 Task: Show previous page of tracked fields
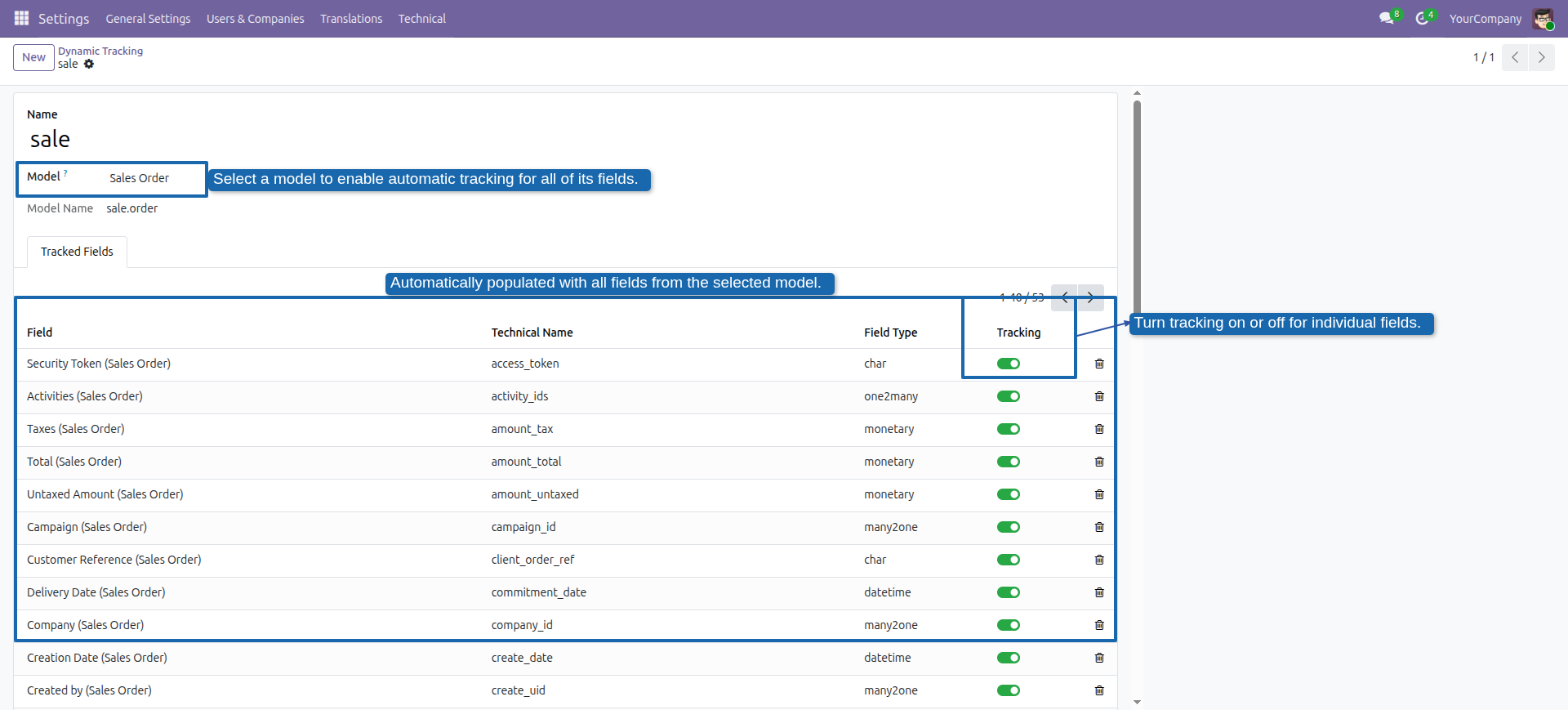click(1064, 297)
